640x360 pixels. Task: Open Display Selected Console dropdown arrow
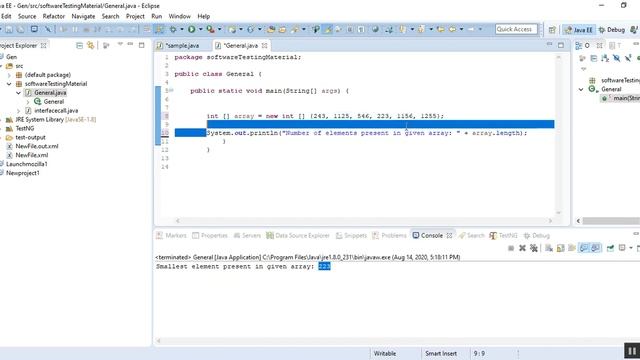tap(631, 248)
